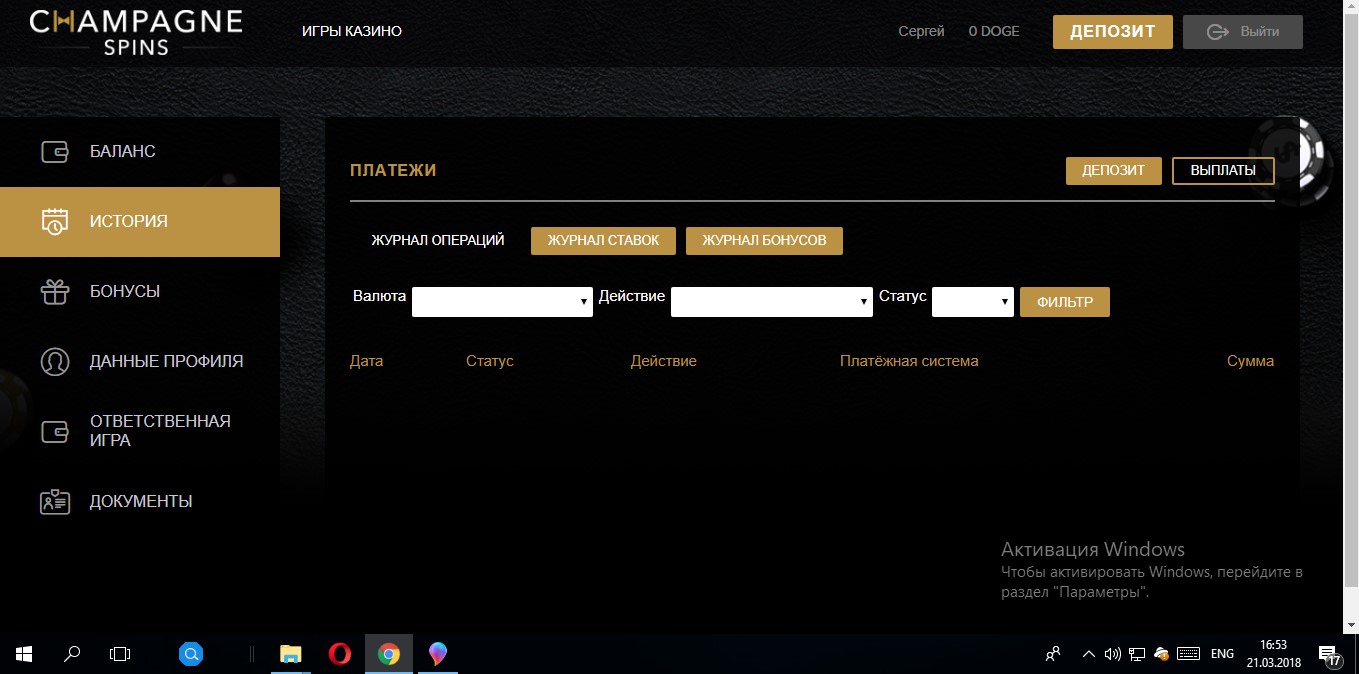
Task: Click the taskbar clock and date
Action: 1273,654
